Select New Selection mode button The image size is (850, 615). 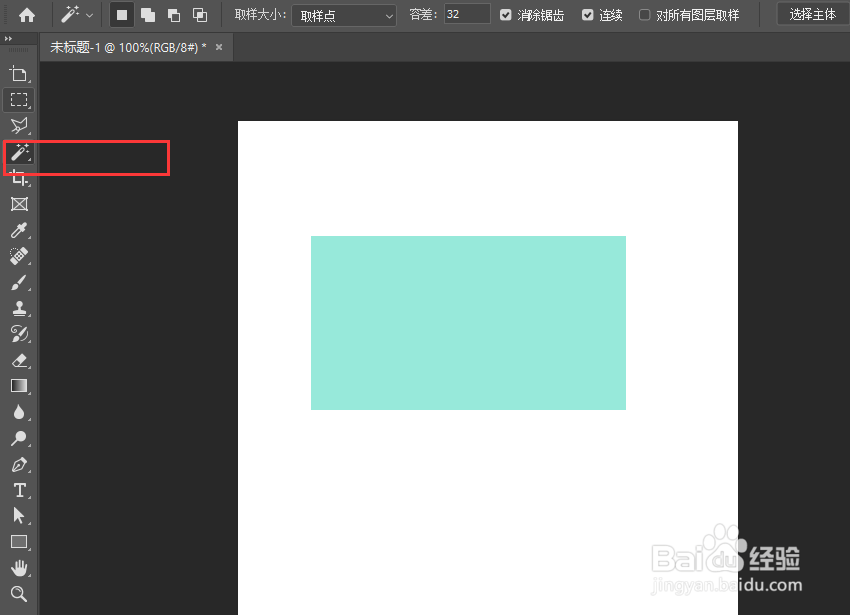coord(122,15)
